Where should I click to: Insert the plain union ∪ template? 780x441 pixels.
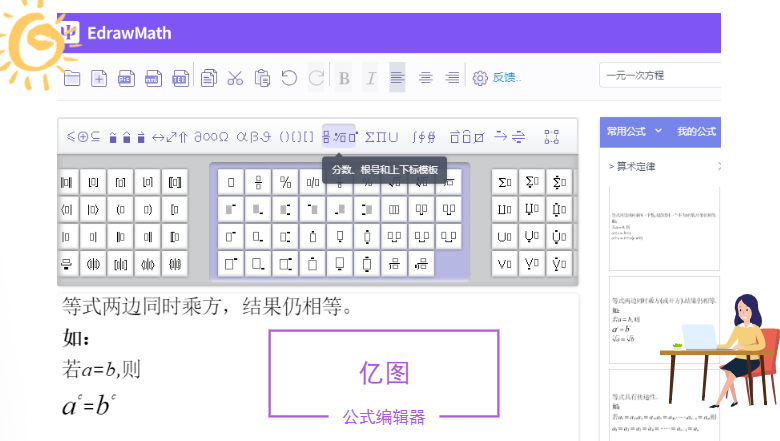(x=504, y=237)
